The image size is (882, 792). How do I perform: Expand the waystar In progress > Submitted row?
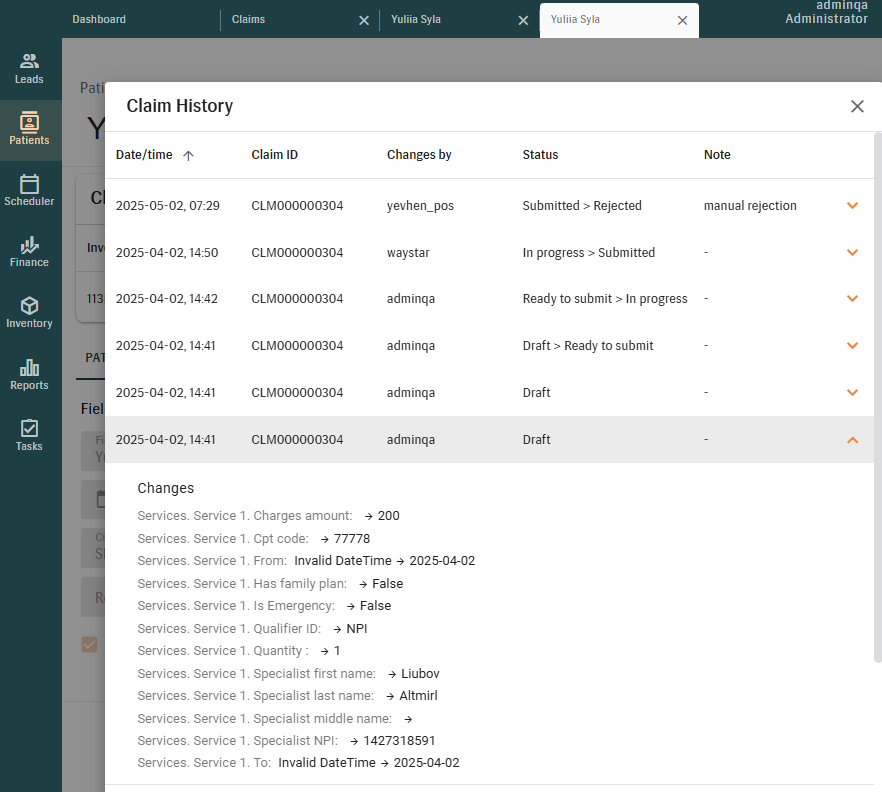852,253
